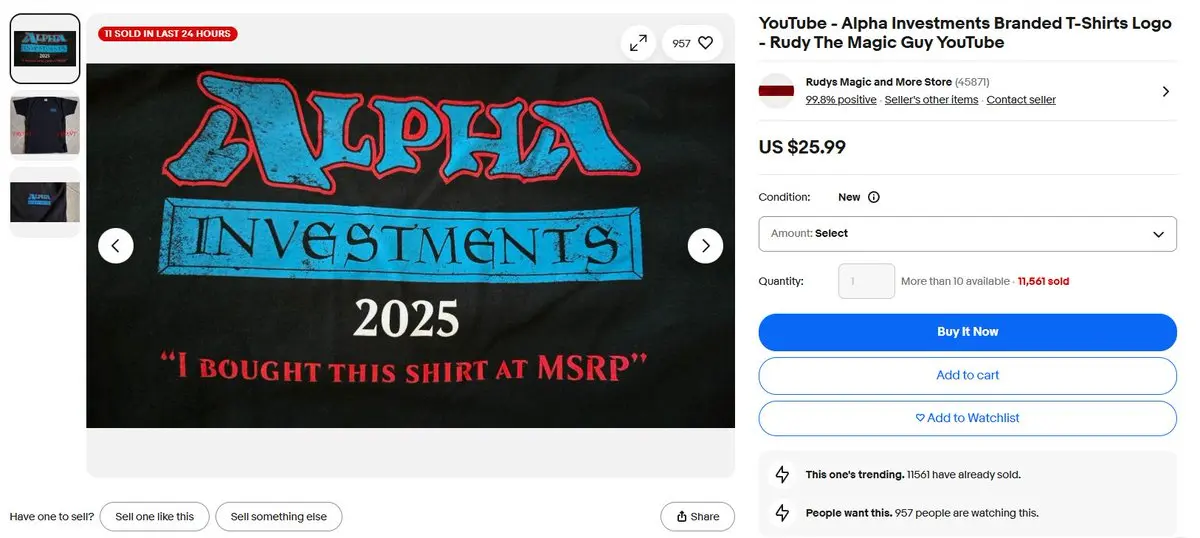Viewport: 1200px width, 538px height.
Task: Select the second shirt thumbnail image
Action: (45, 125)
